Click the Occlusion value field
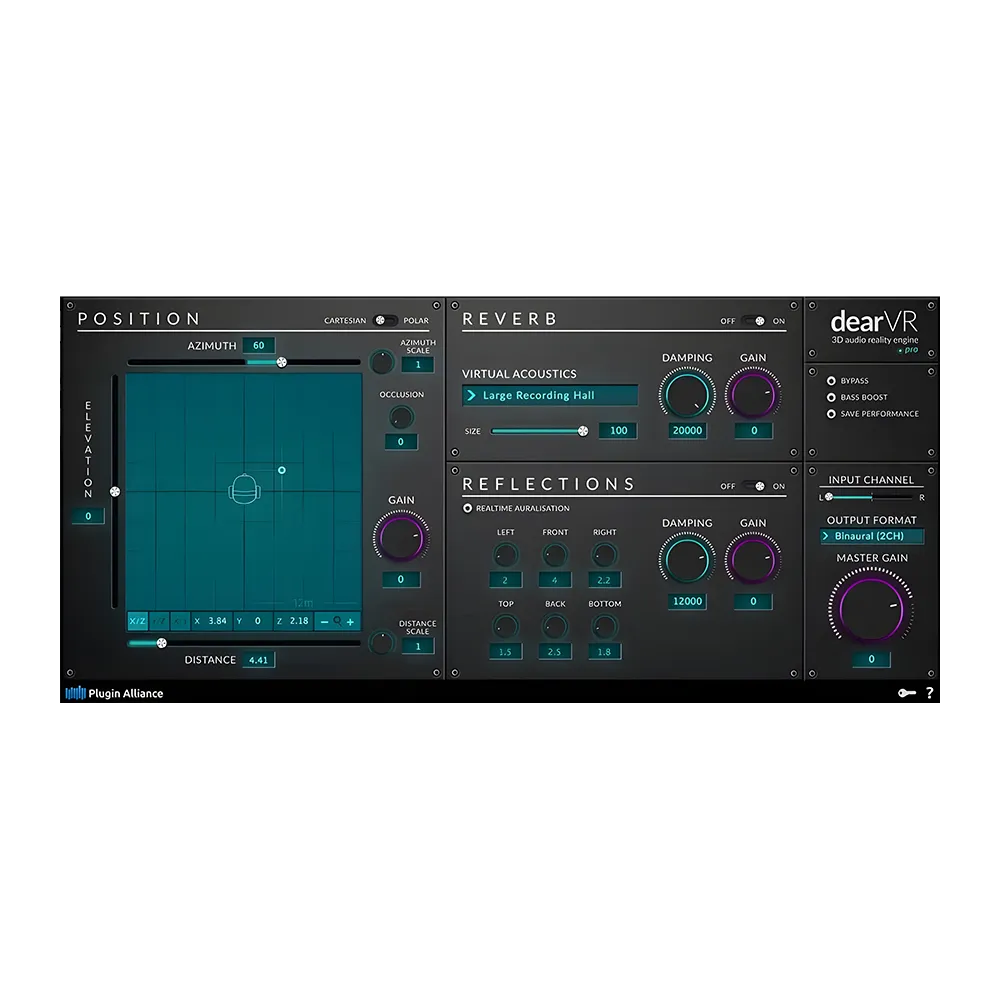This screenshot has height=1000, width=1000. coord(401,442)
